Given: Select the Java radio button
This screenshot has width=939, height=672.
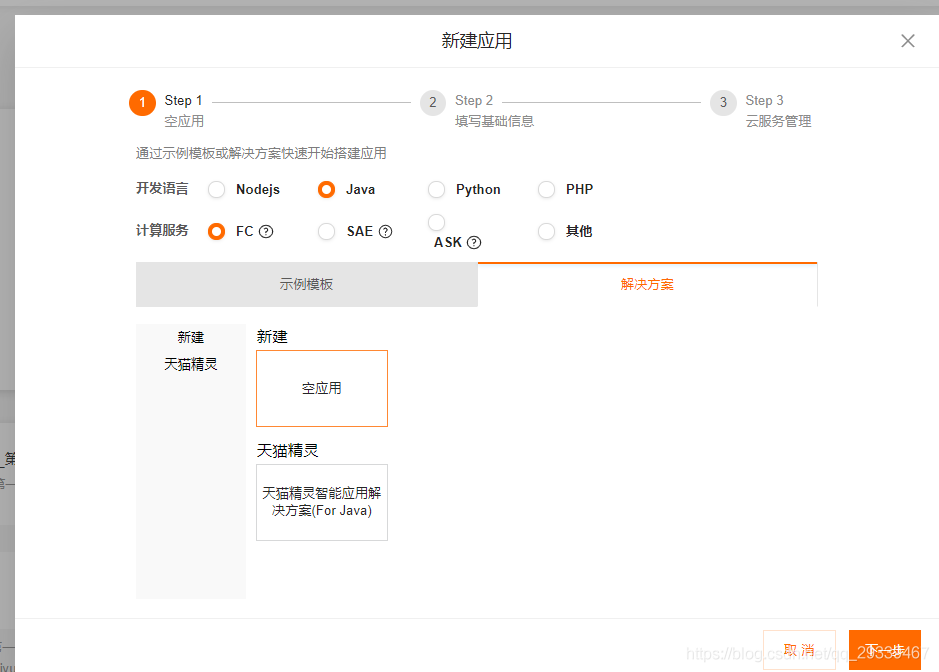Looking at the screenshot, I should [x=326, y=190].
